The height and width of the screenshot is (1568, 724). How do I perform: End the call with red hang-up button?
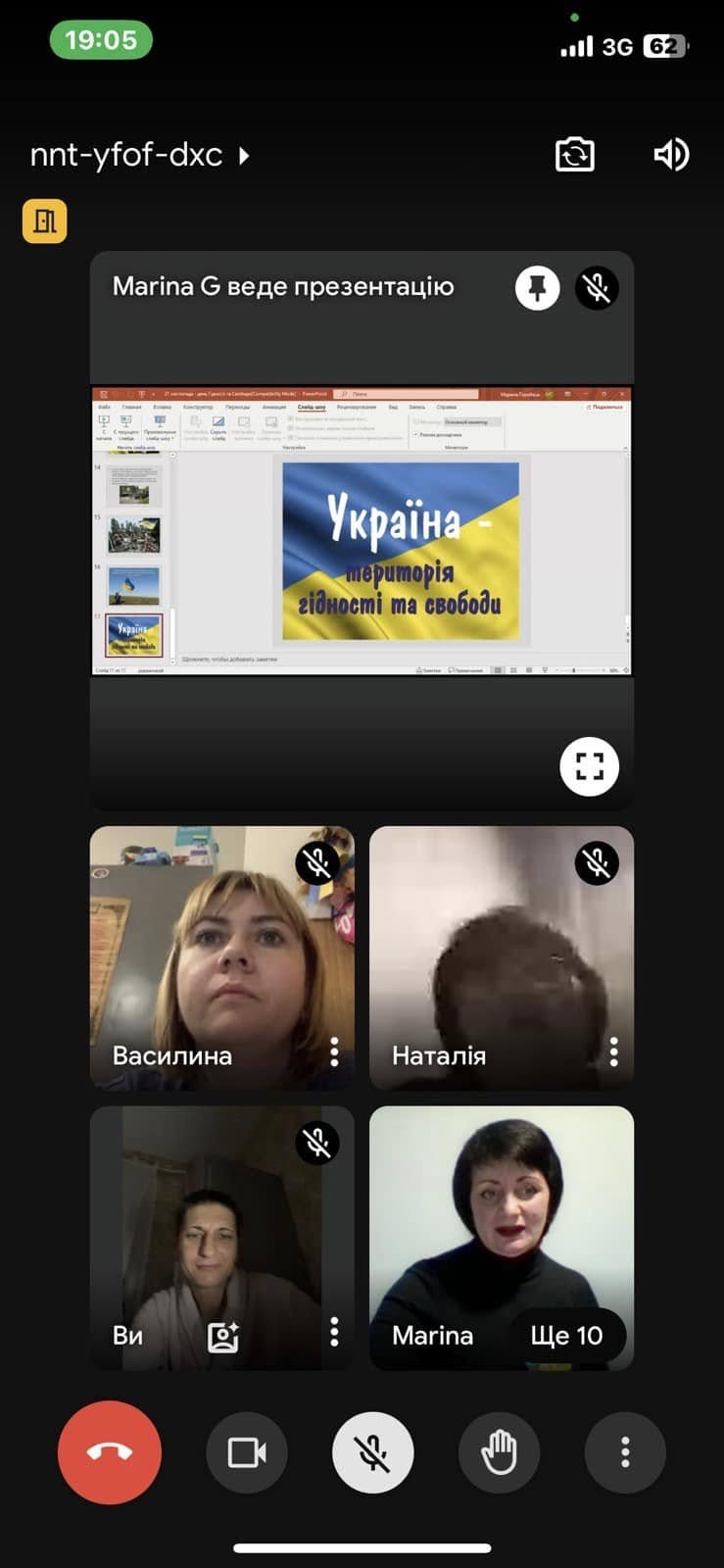(x=110, y=1452)
